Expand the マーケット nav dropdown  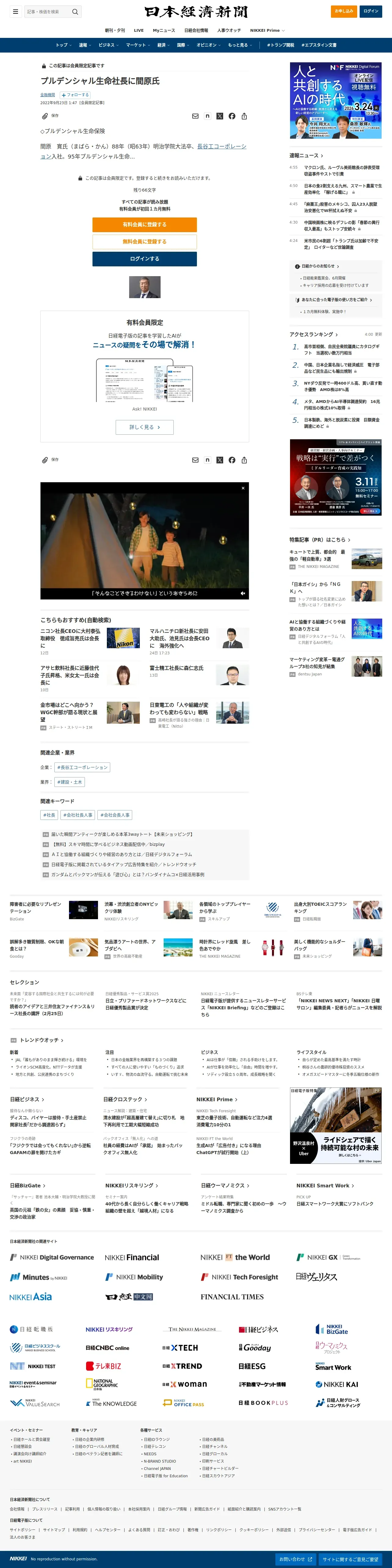[x=138, y=45]
